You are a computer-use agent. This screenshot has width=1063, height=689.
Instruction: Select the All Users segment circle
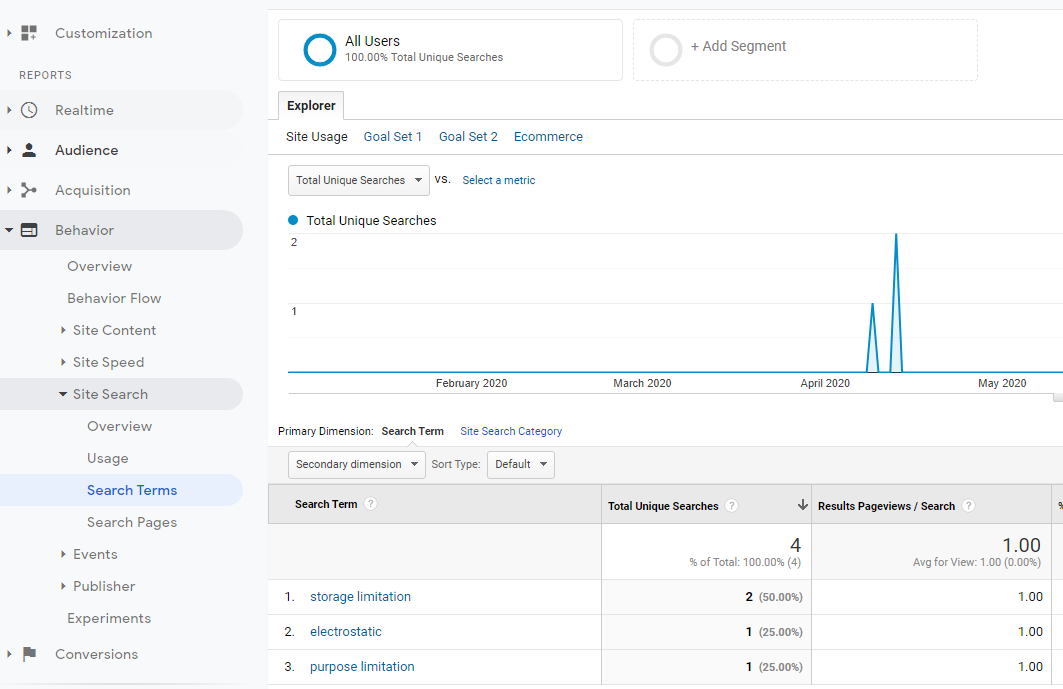click(320, 50)
